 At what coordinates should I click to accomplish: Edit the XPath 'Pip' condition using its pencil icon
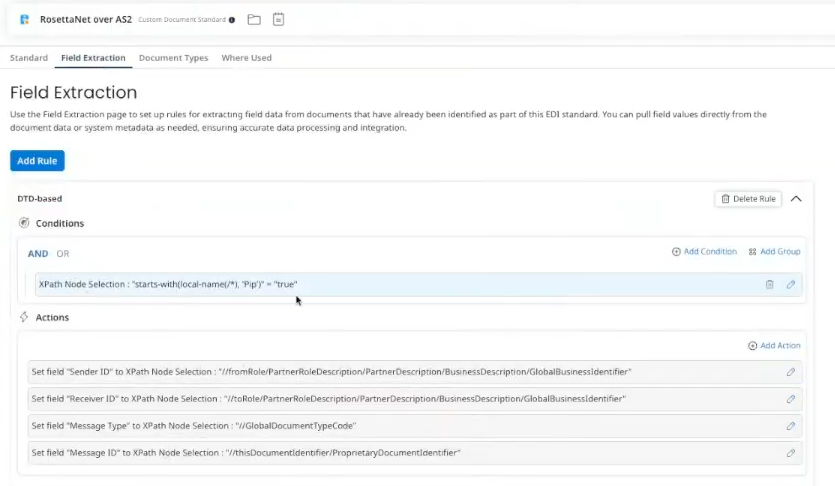pos(791,284)
